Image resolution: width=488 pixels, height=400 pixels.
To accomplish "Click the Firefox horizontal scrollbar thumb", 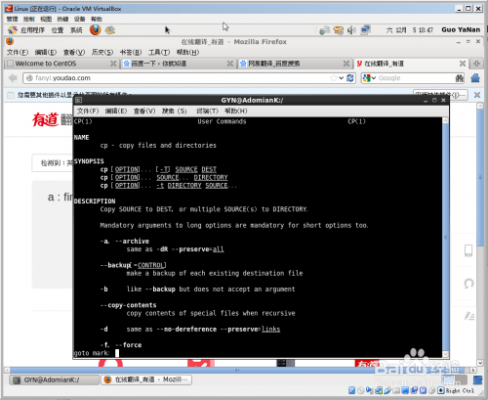I will pyautogui.click(x=237, y=370).
